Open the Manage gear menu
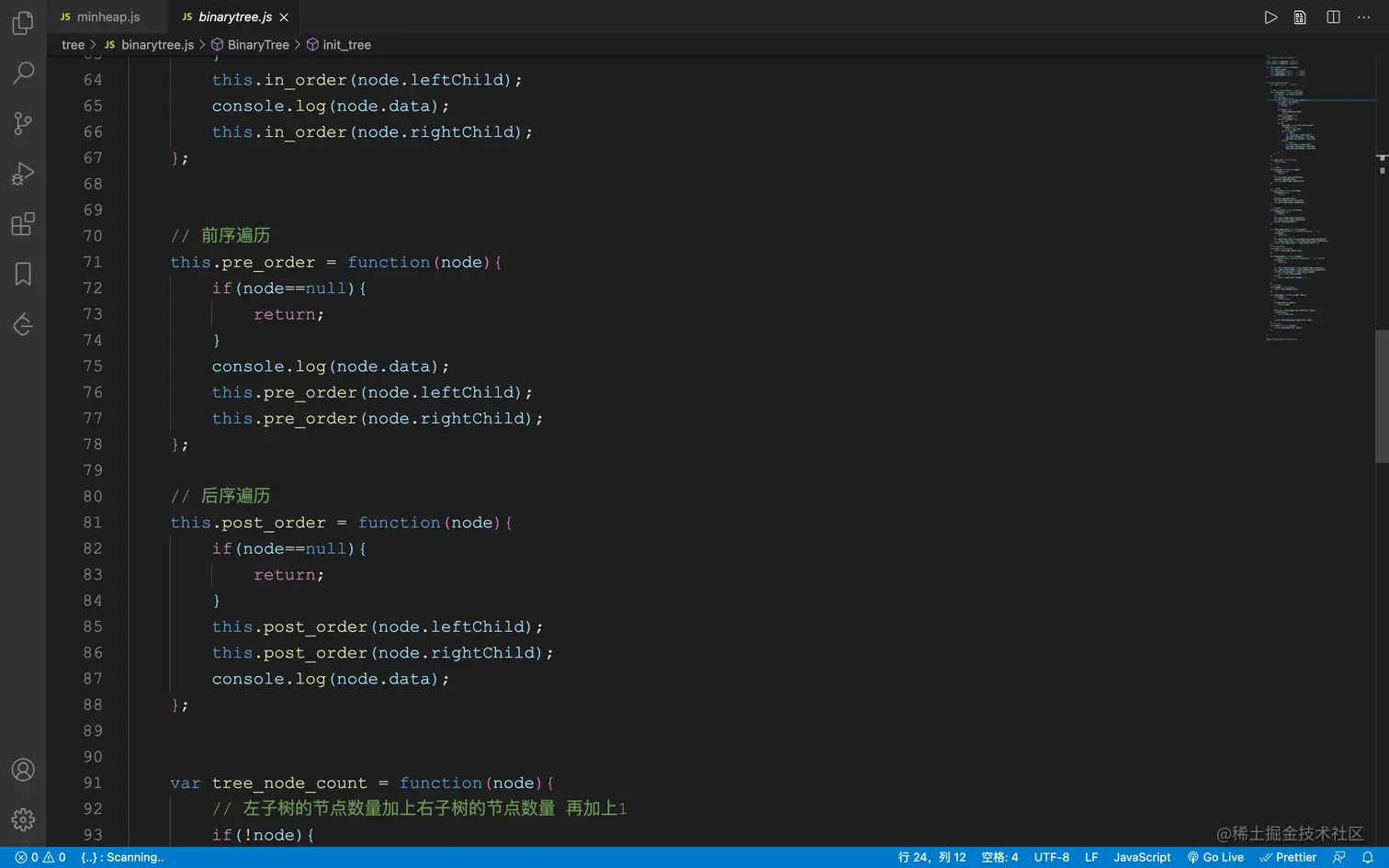 pyautogui.click(x=23, y=819)
